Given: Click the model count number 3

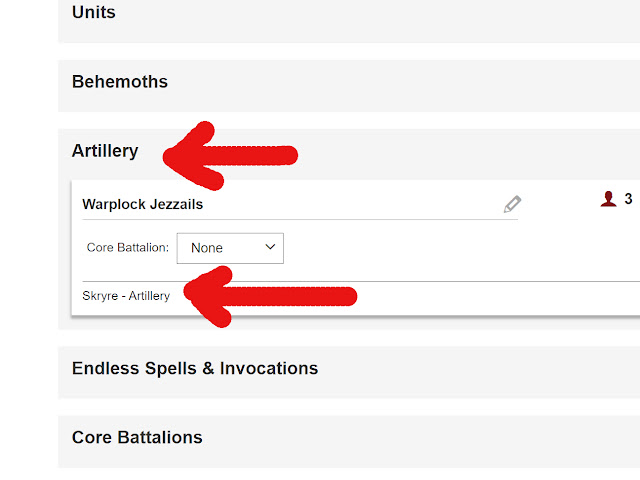Looking at the screenshot, I should 628,199.
